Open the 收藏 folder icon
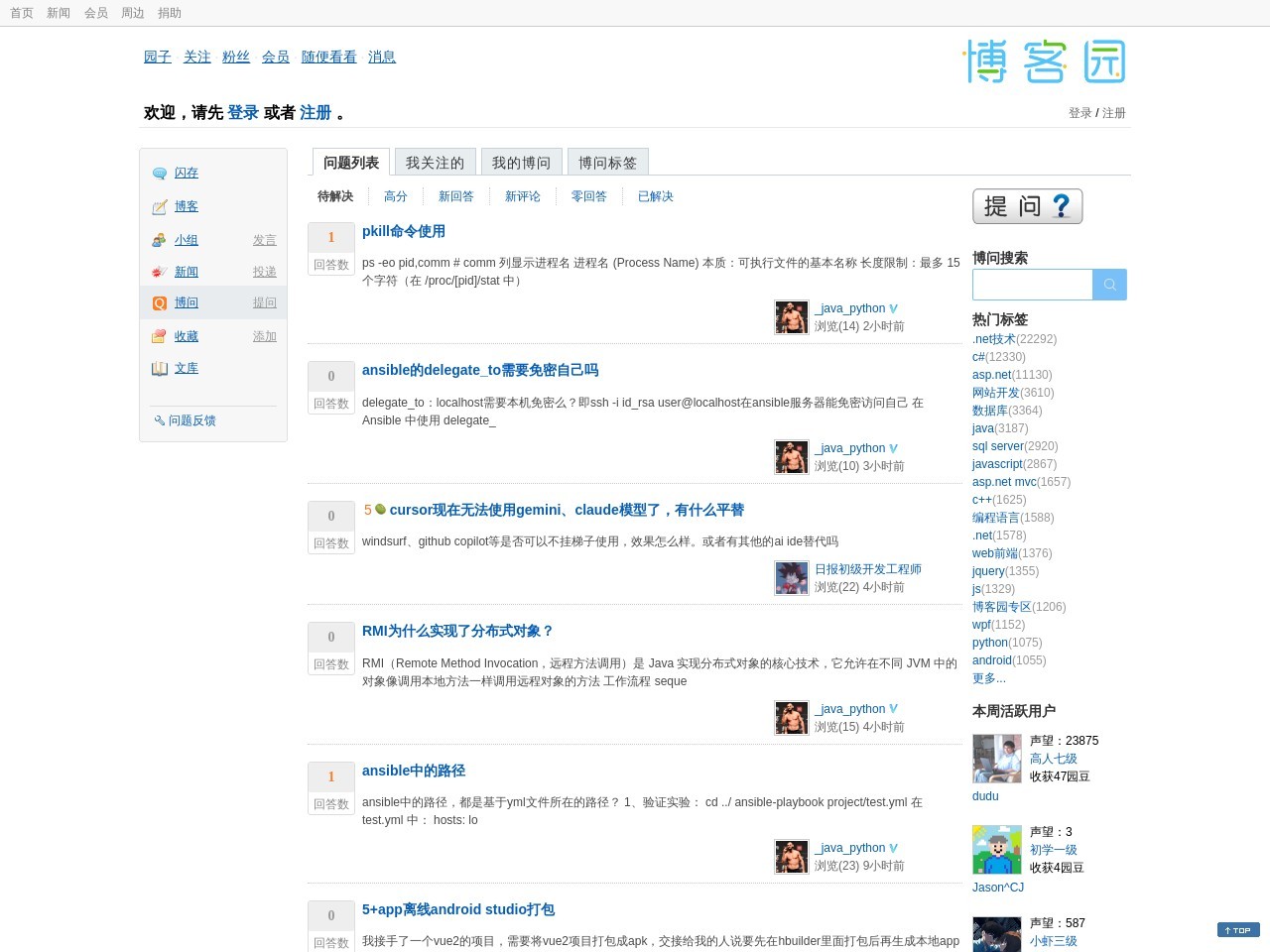The height and width of the screenshot is (952, 1270). coord(159,336)
